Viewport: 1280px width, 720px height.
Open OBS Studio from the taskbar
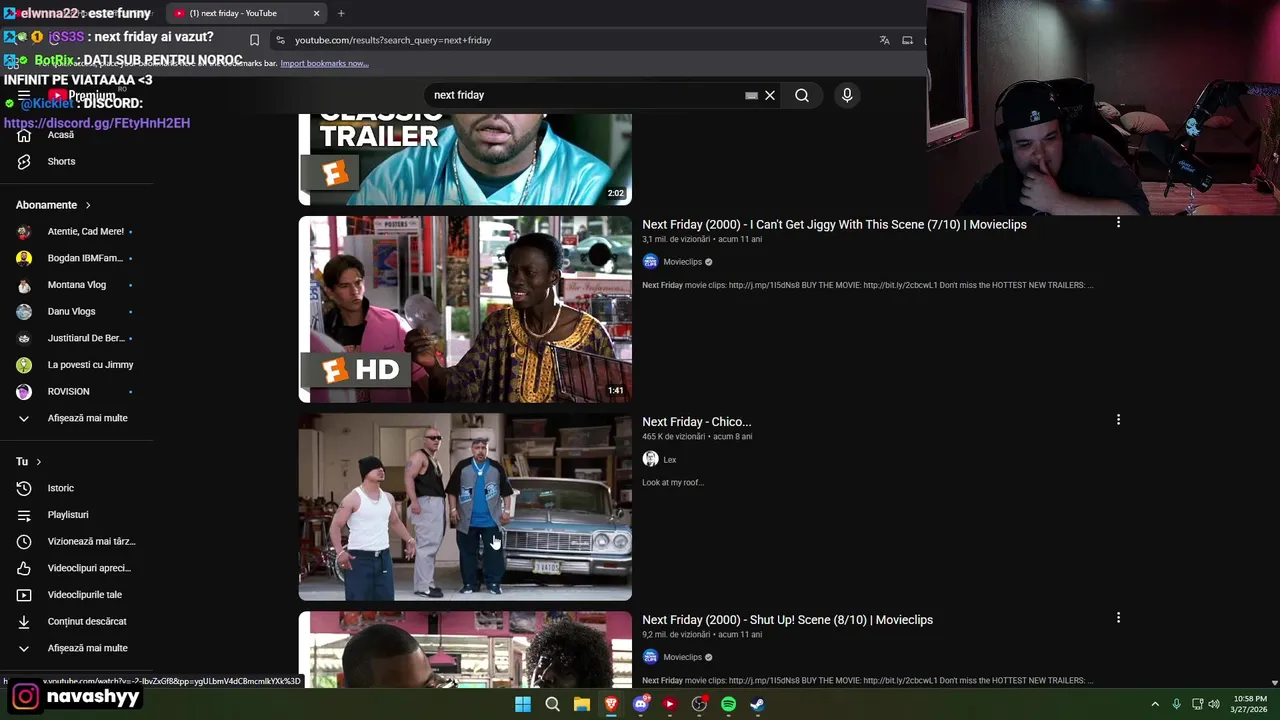699,704
